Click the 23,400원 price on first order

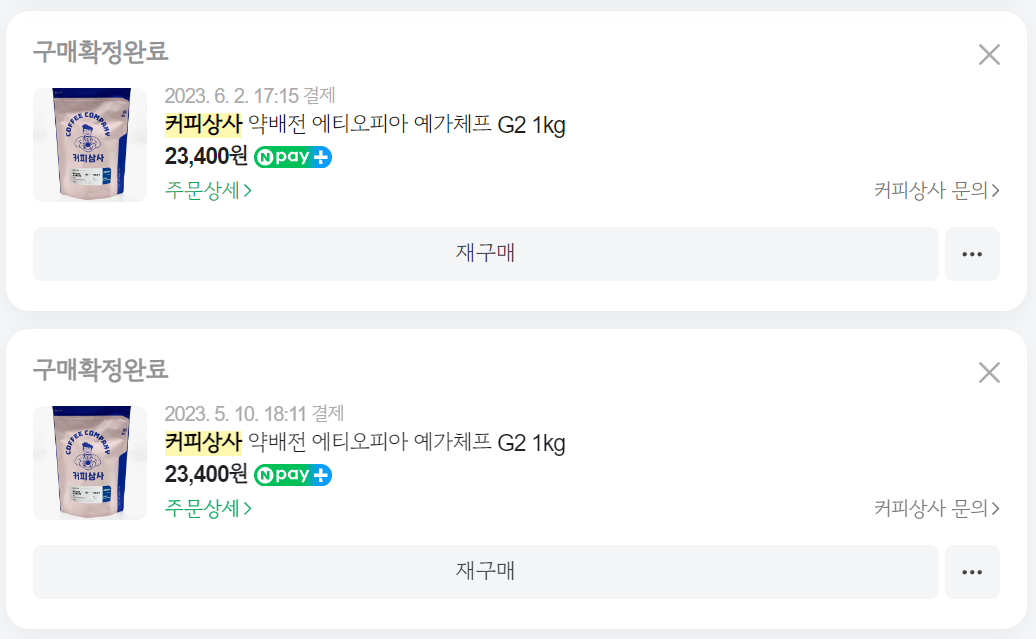205,157
